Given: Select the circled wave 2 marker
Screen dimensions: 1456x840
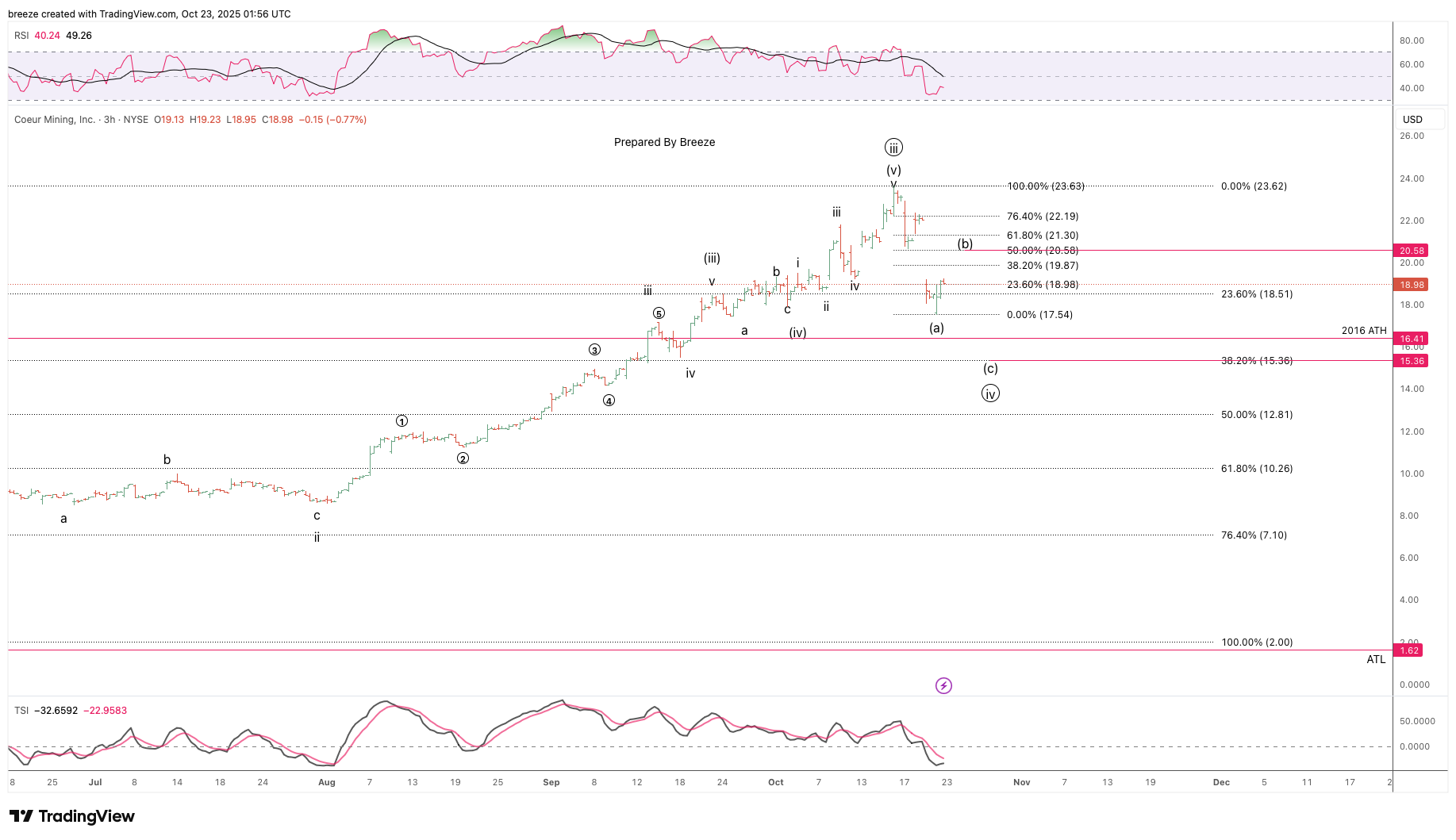Looking at the screenshot, I should [x=463, y=458].
